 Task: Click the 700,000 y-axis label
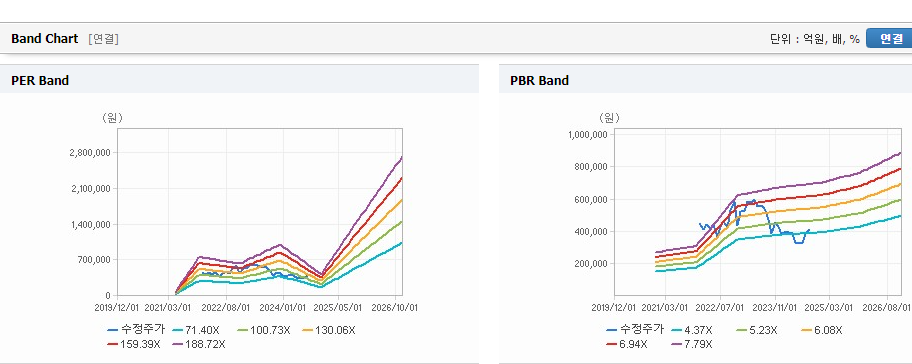[93, 260]
